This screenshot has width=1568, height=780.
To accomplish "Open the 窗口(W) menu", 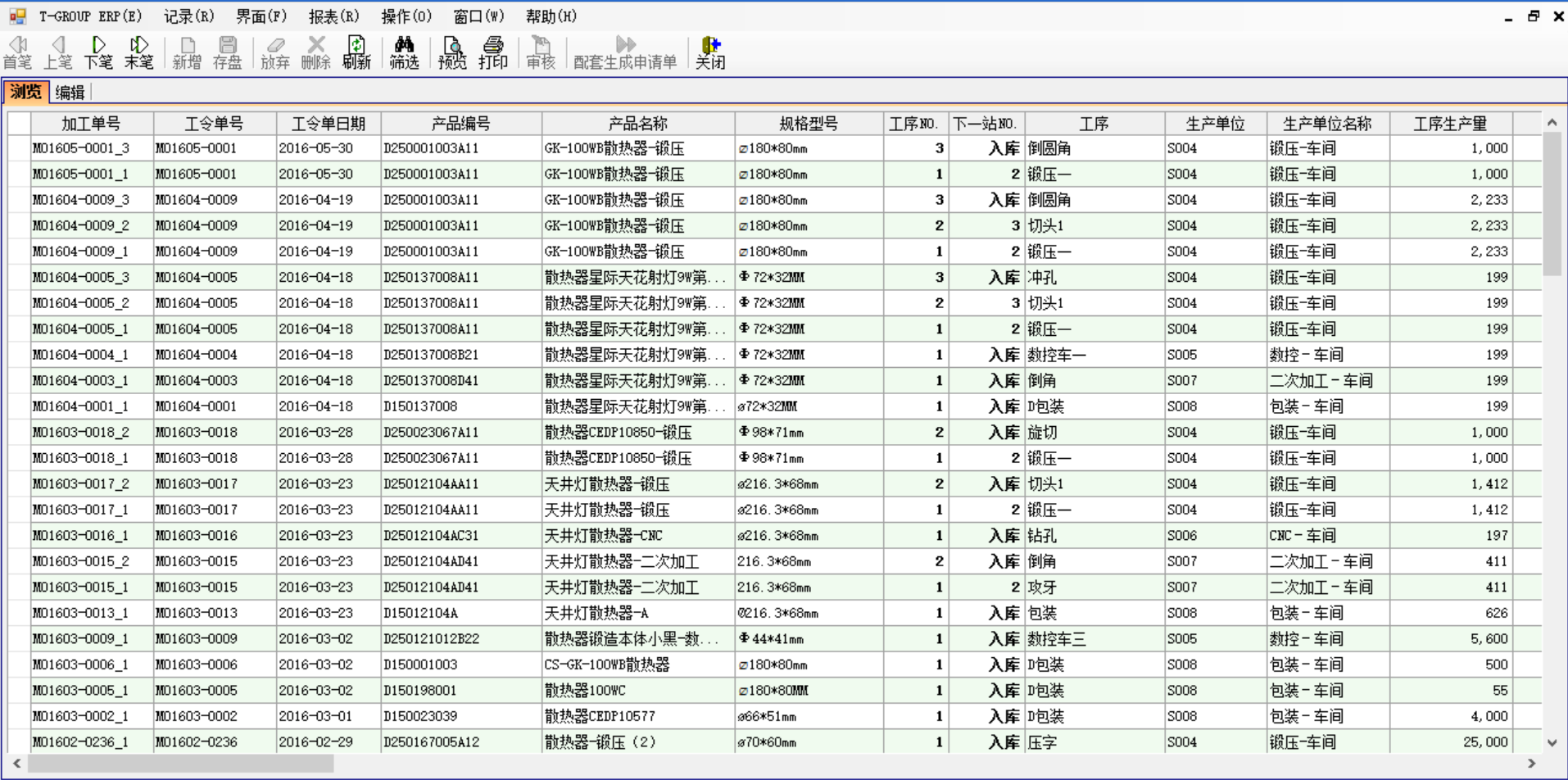I will [x=478, y=16].
